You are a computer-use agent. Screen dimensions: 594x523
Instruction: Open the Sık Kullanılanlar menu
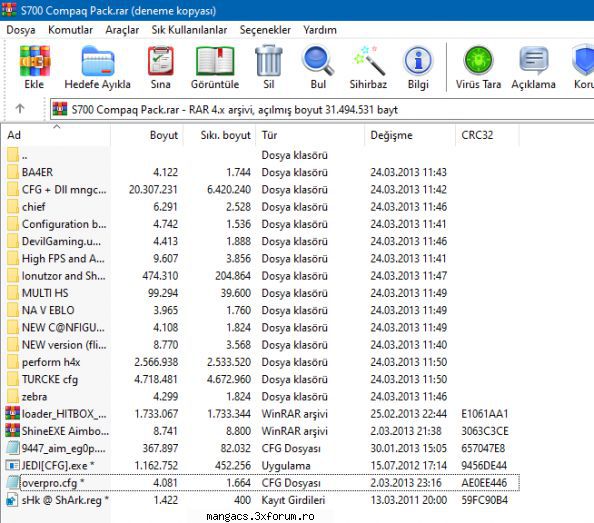coord(189,30)
